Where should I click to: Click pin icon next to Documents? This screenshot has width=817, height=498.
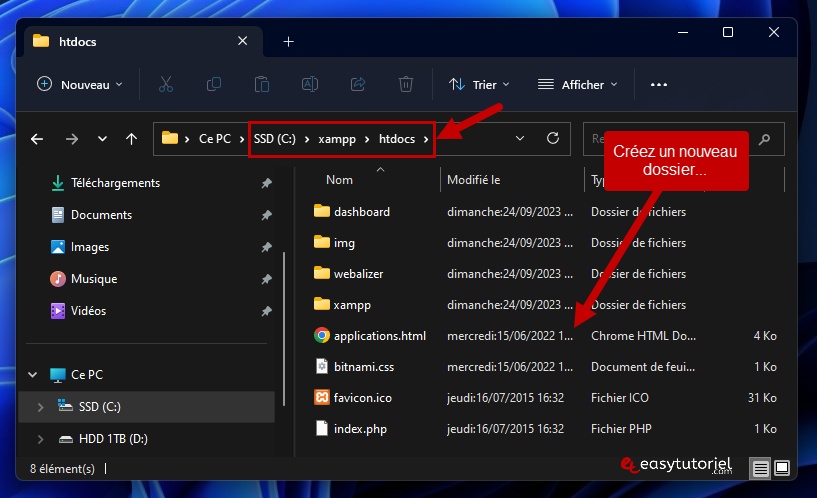pyautogui.click(x=266, y=215)
